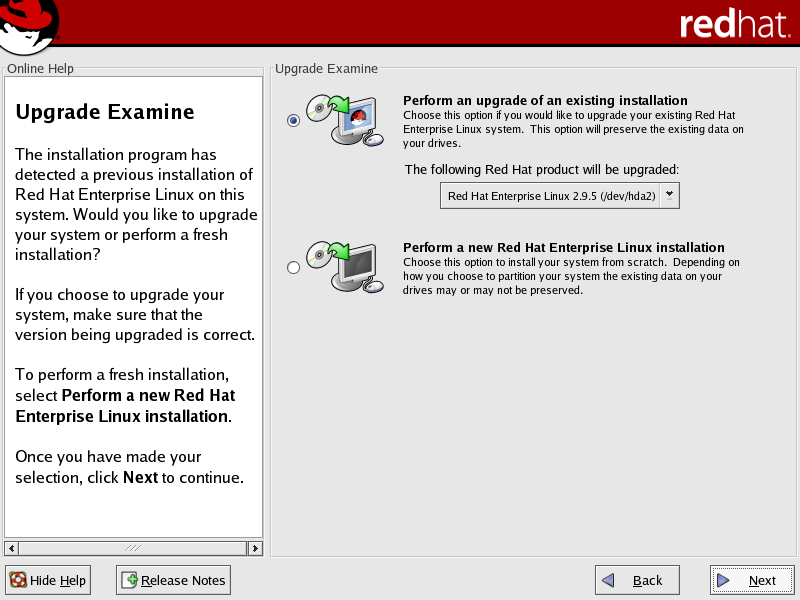Click the lifebuoy icon on Hide Help
The image size is (800, 600).
coord(18,580)
